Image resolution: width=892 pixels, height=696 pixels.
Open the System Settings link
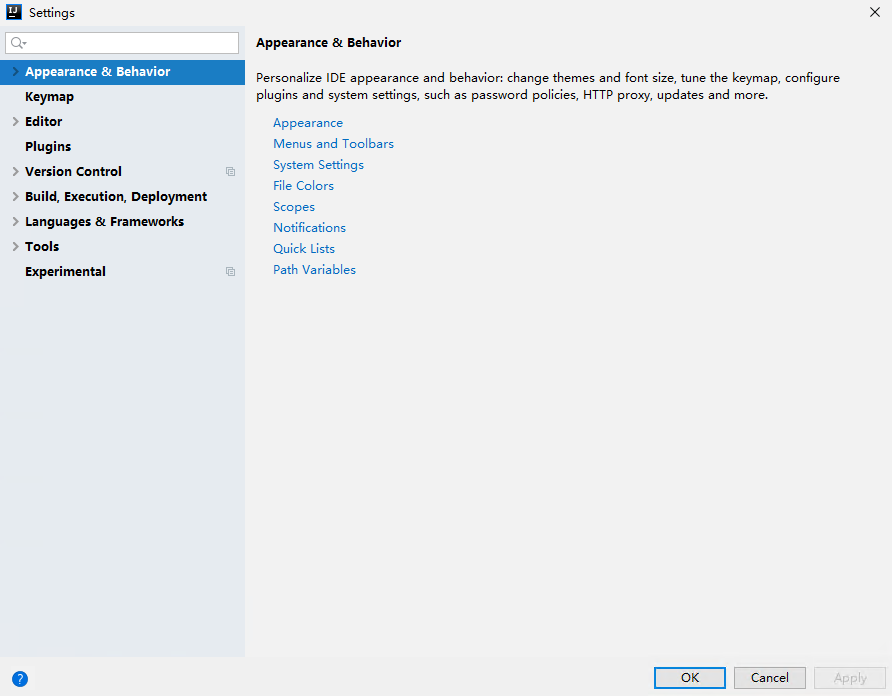pyautogui.click(x=318, y=165)
